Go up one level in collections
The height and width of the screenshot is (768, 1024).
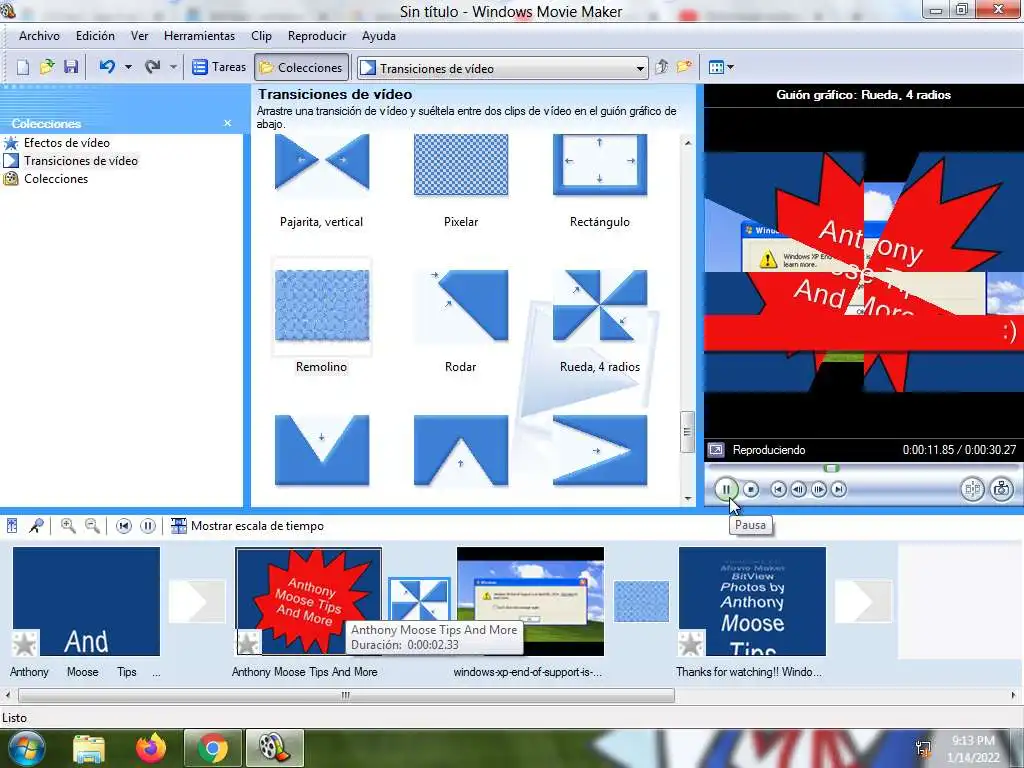(662, 67)
